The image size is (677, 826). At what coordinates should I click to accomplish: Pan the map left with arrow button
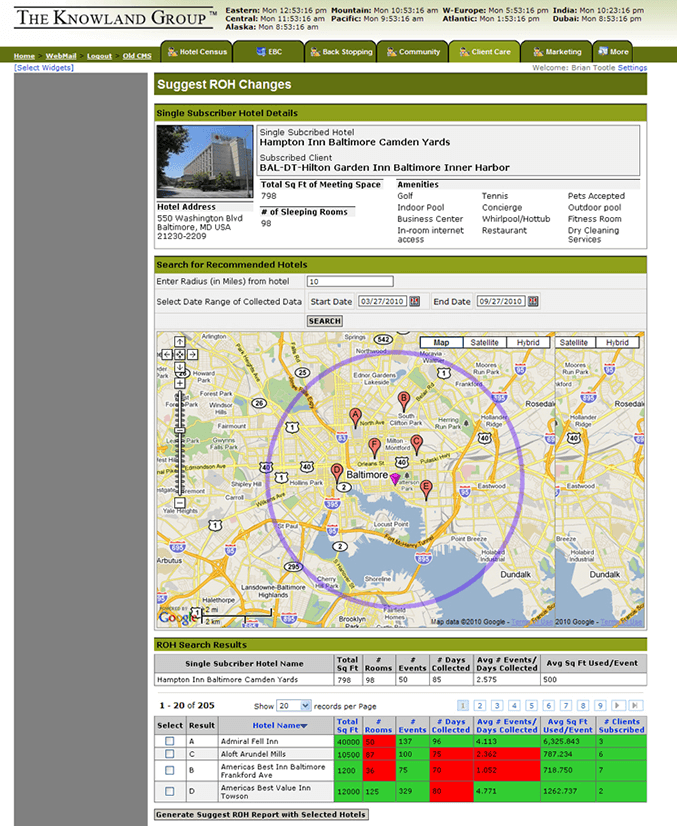click(166, 355)
